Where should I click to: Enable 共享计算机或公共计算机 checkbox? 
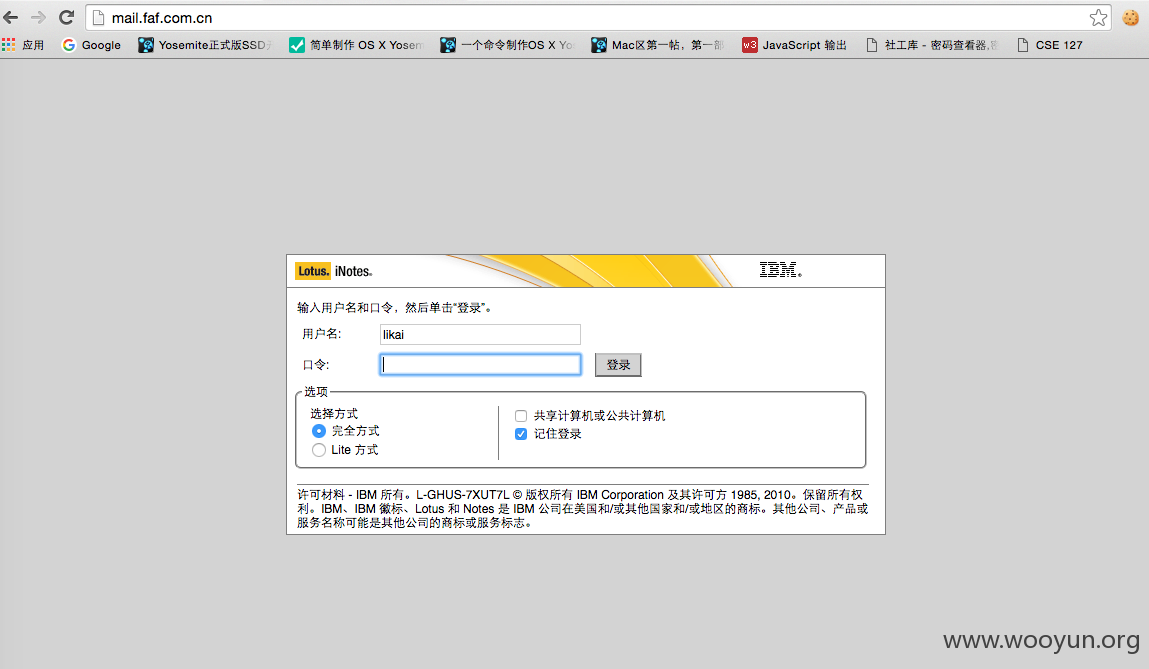click(x=521, y=416)
